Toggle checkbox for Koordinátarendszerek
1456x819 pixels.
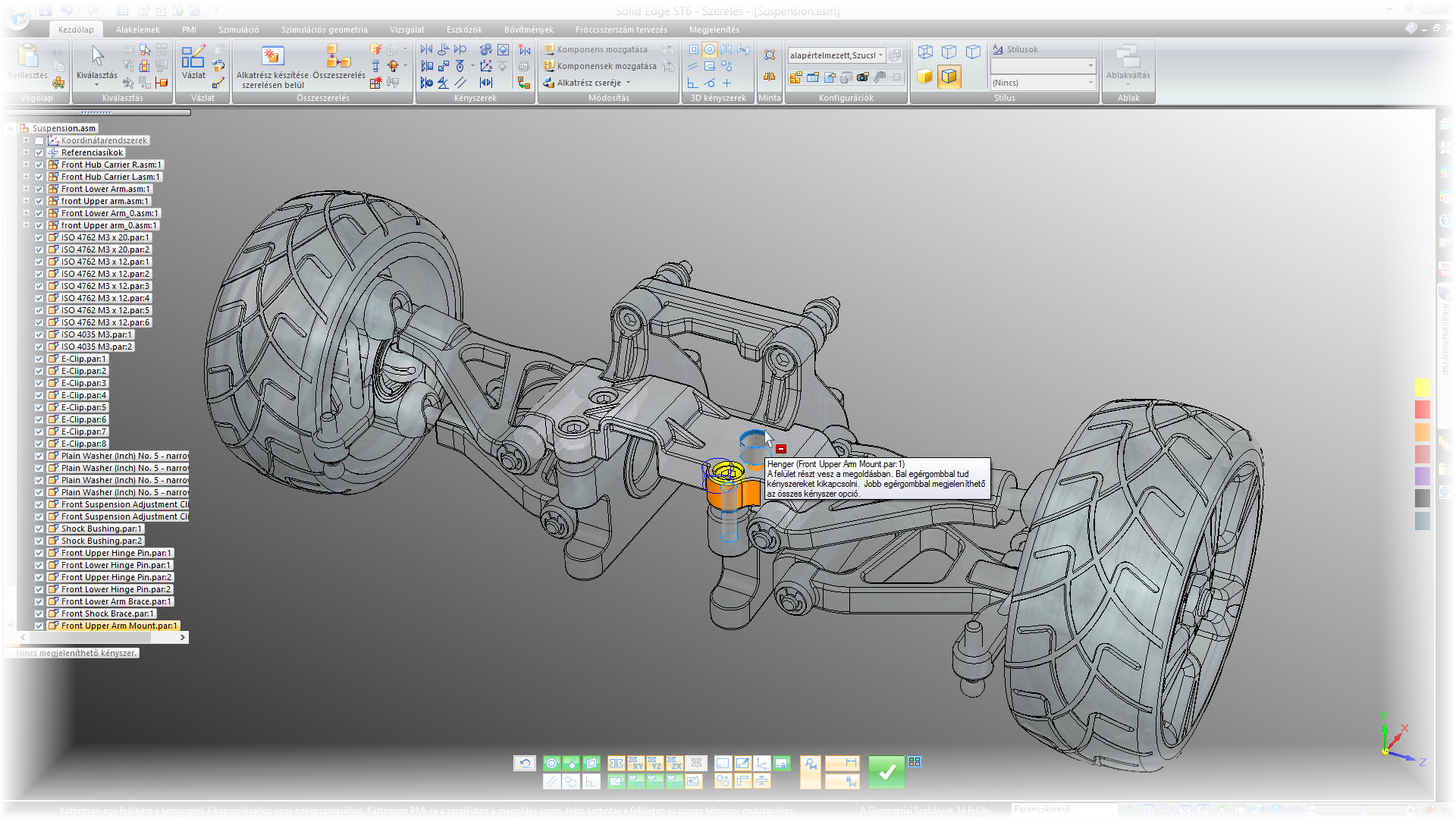(39, 140)
